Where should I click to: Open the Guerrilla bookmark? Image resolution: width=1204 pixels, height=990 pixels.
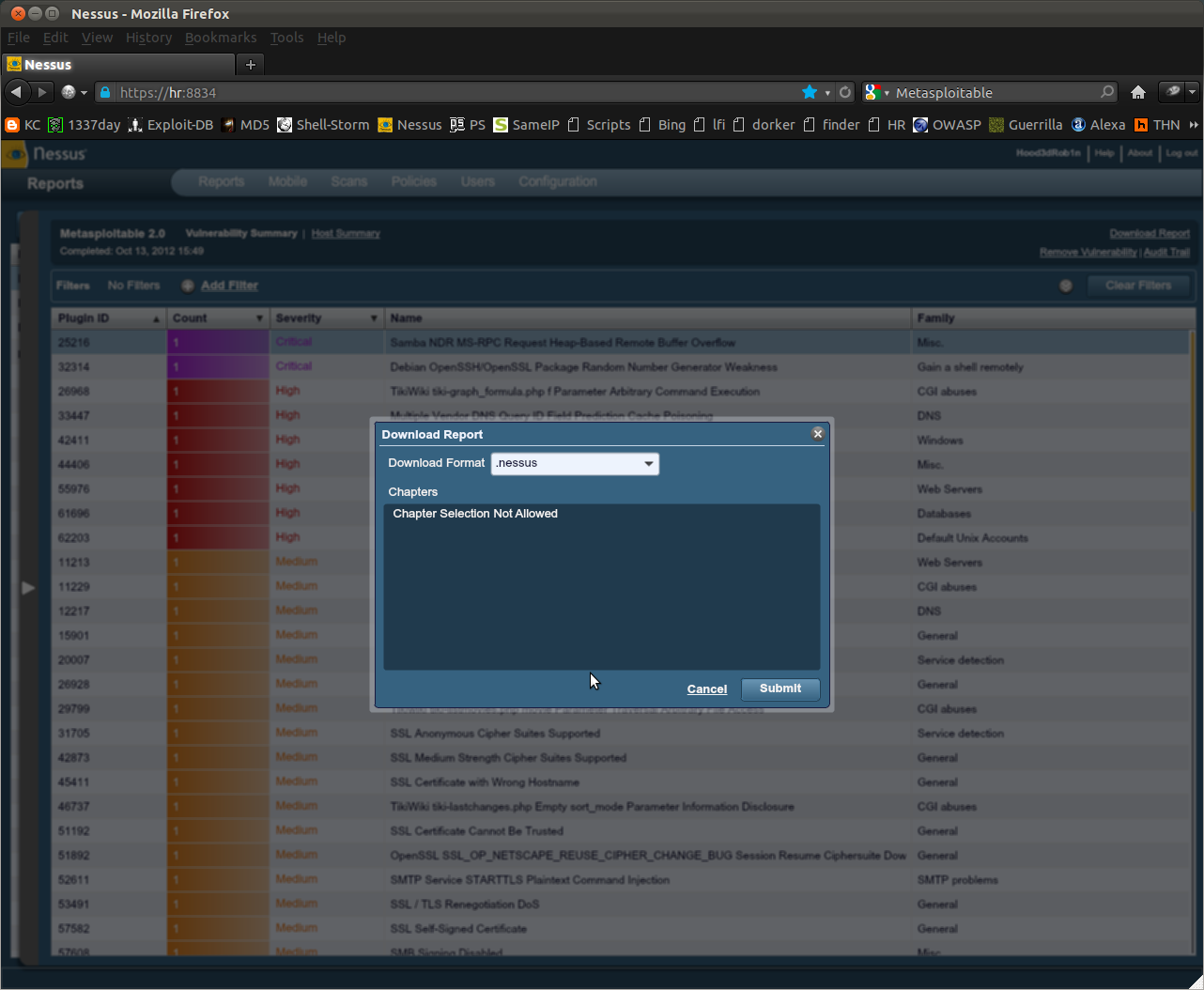(1026, 125)
